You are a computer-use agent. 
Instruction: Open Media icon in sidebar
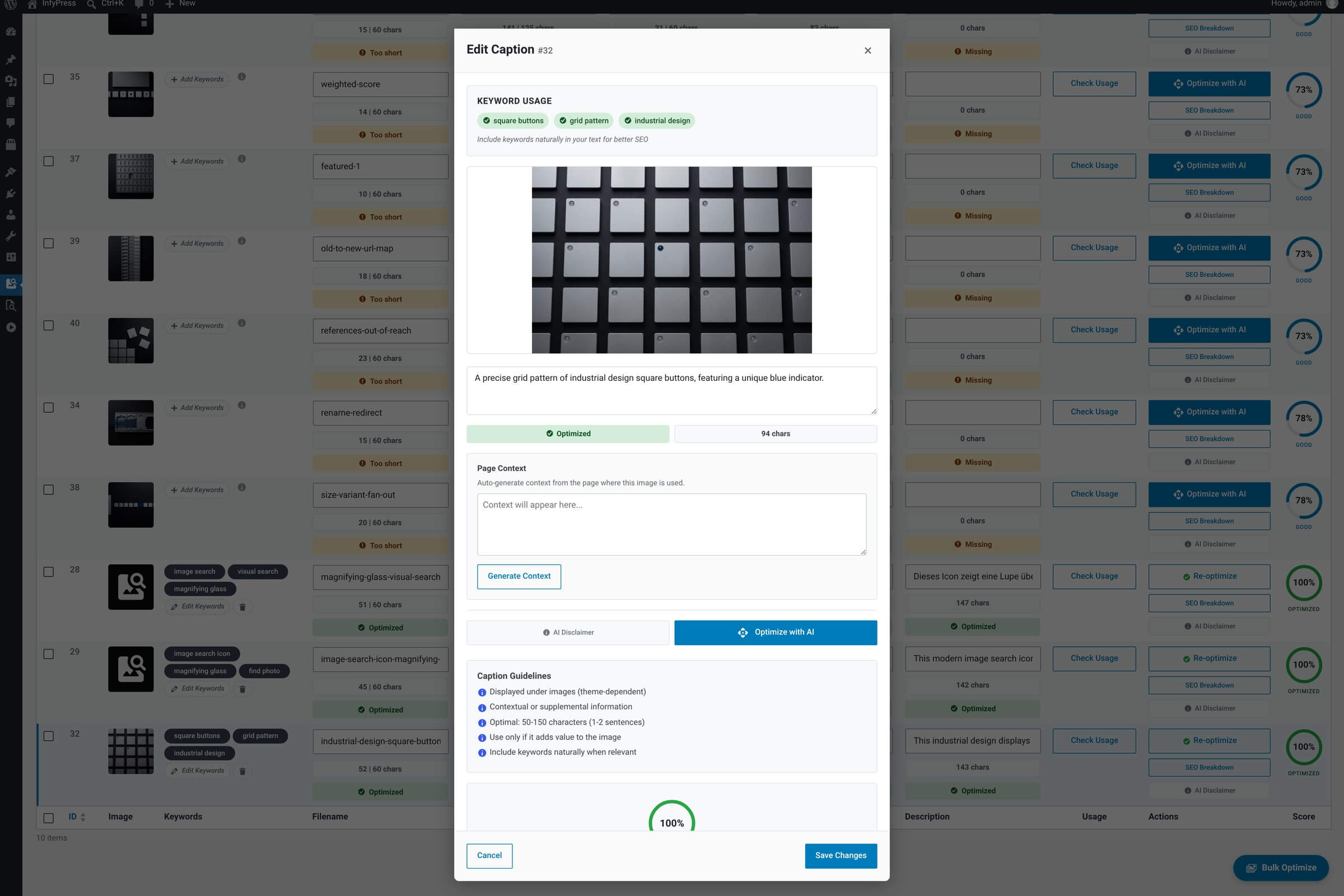point(11,81)
